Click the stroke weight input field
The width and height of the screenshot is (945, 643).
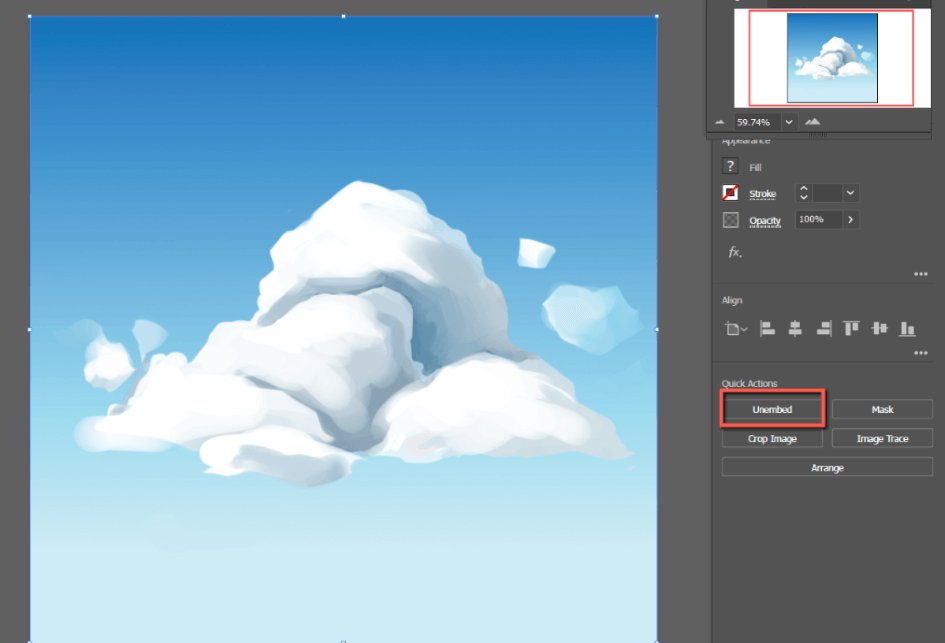tap(827, 193)
